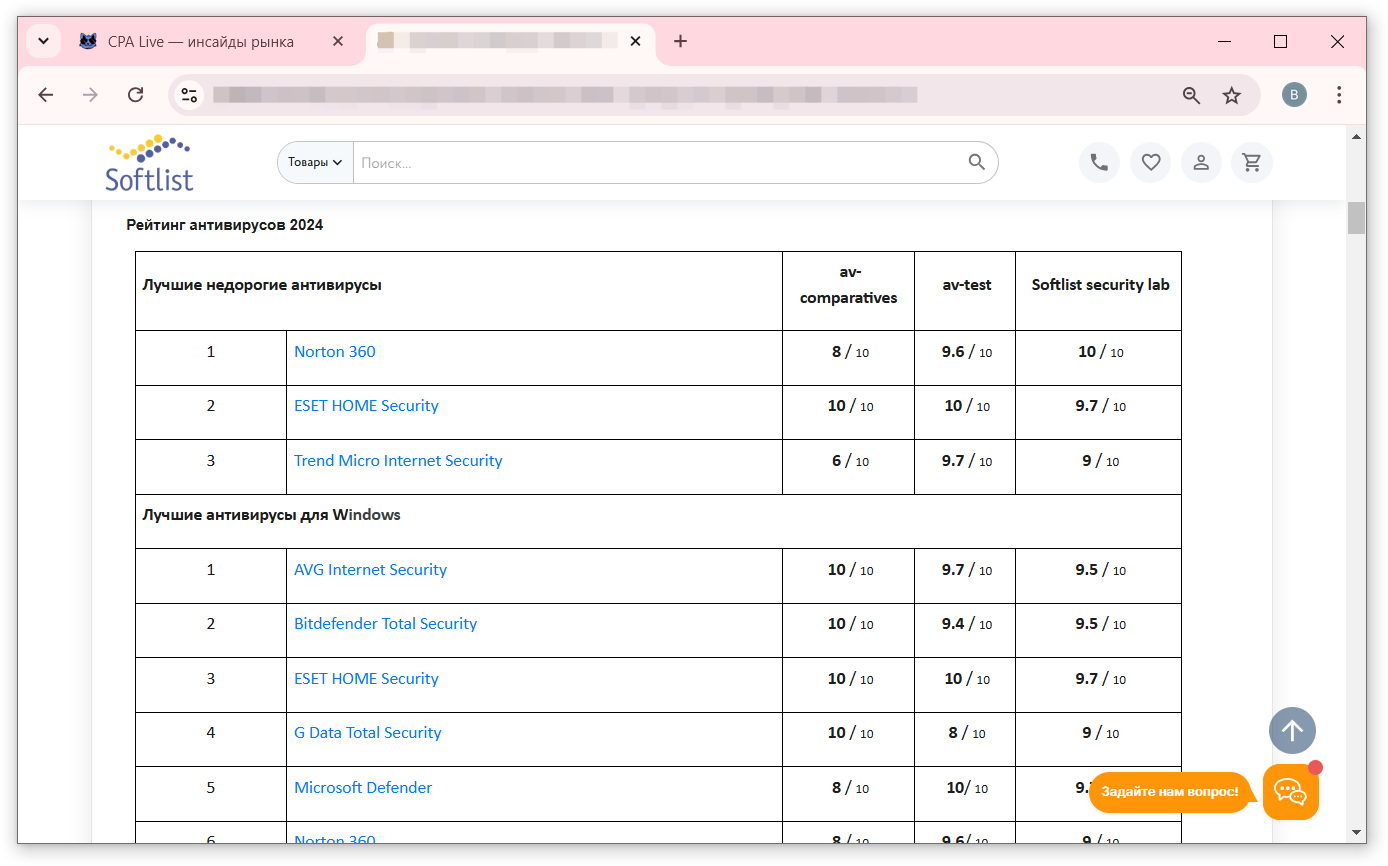Click Trend Micro av-comparatives score 6 / 10
1388x866 pixels.
coord(850,461)
